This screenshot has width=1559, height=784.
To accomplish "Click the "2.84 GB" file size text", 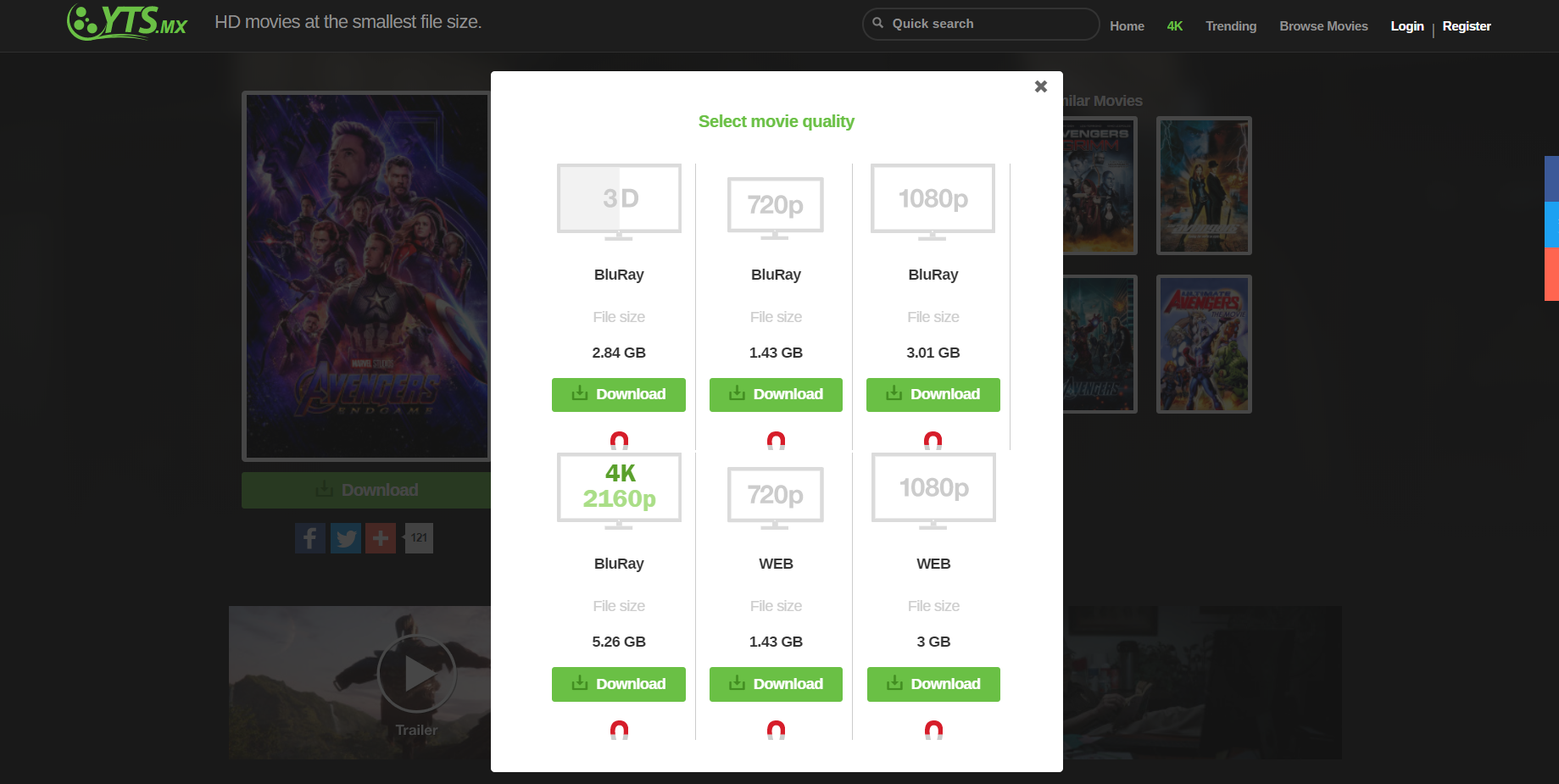I will (x=619, y=353).
